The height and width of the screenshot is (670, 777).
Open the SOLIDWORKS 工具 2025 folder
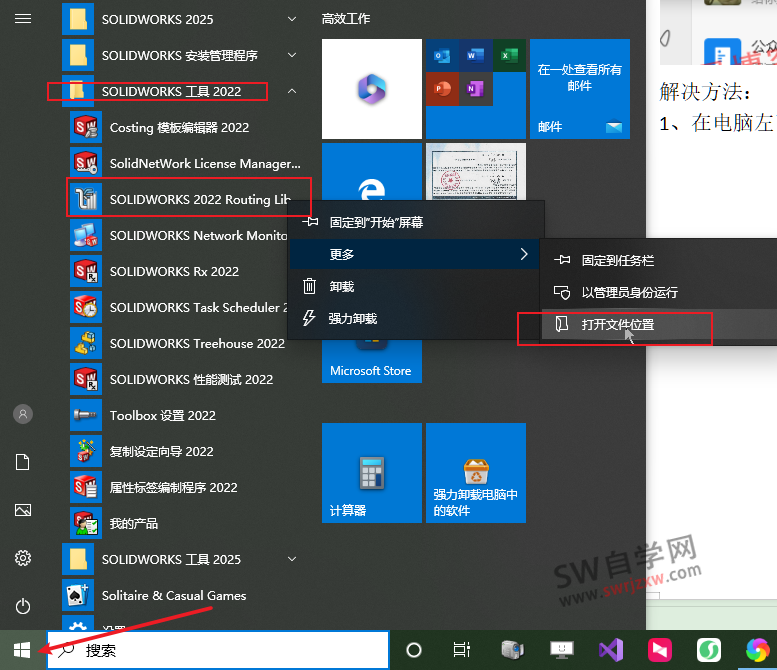click(171, 559)
